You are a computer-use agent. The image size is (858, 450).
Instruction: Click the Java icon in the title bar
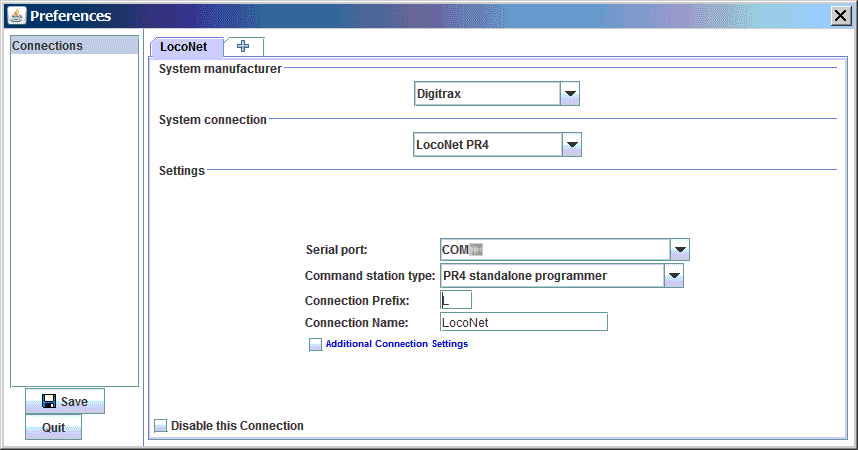17,15
